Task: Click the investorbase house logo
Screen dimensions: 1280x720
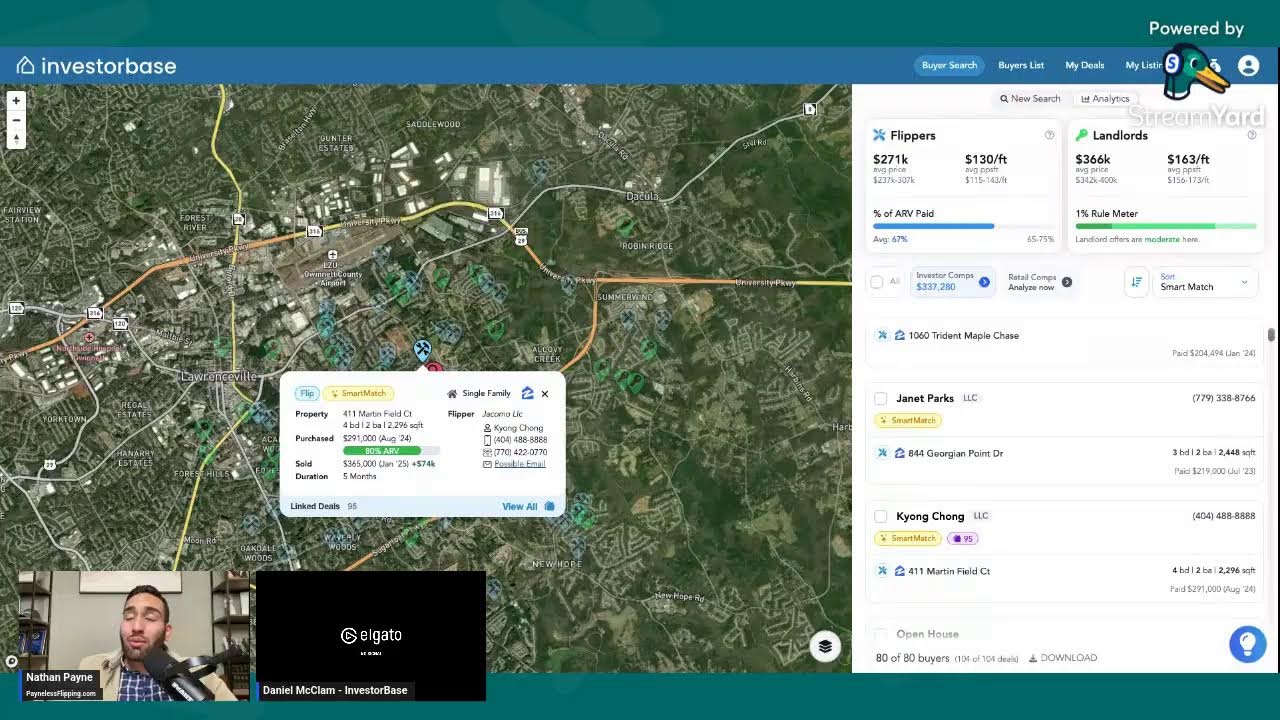Action: click(26, 66)
